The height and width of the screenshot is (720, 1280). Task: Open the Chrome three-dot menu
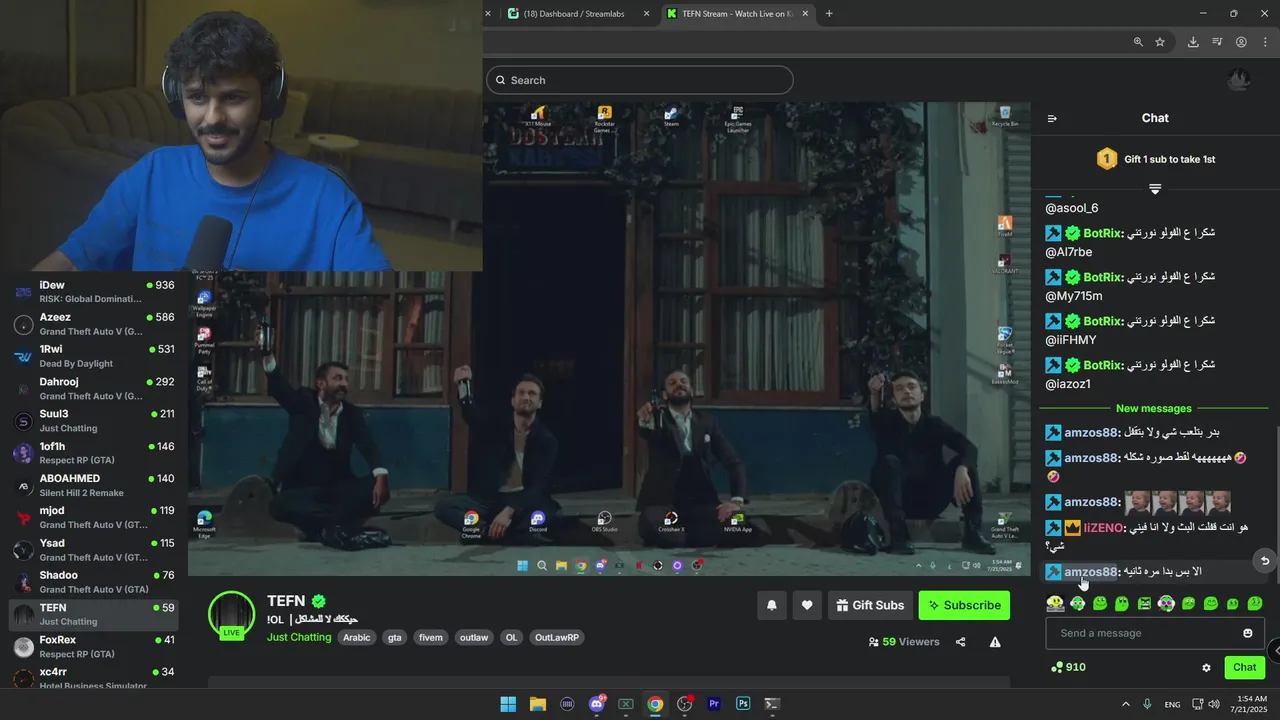[1264, 42]
